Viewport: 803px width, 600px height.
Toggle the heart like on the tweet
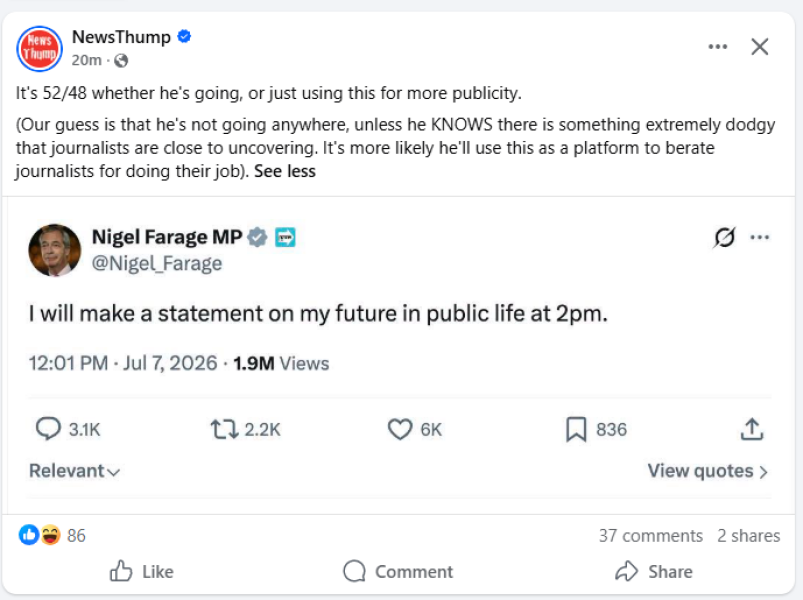[x=399, y=430]
